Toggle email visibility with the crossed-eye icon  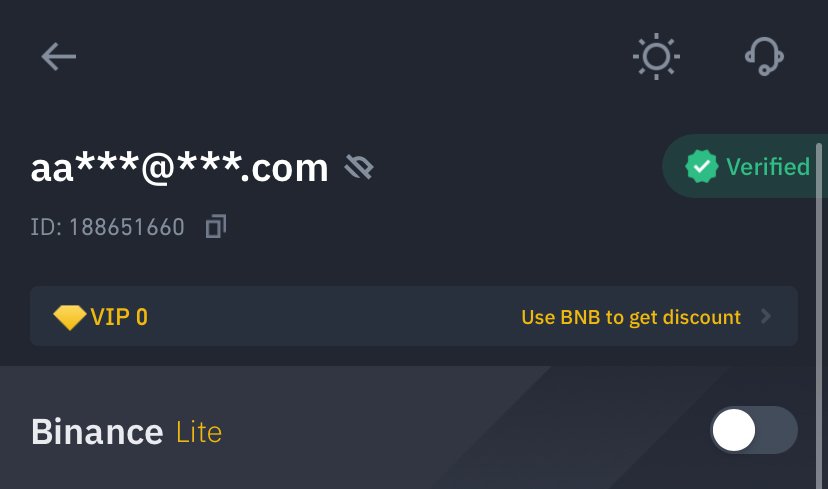[359, 167]
